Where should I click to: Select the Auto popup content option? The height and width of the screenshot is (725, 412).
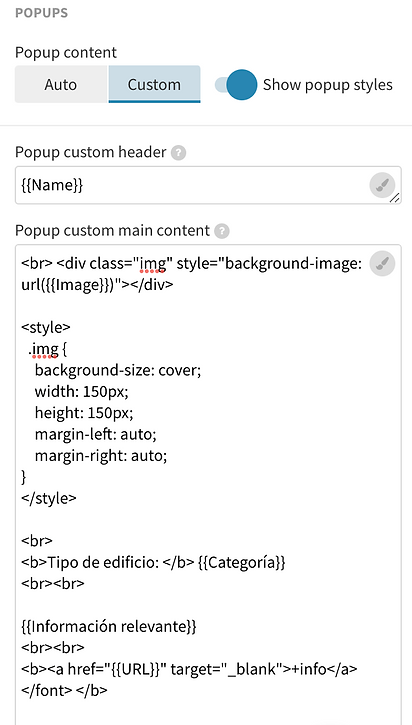pos(61,84)
